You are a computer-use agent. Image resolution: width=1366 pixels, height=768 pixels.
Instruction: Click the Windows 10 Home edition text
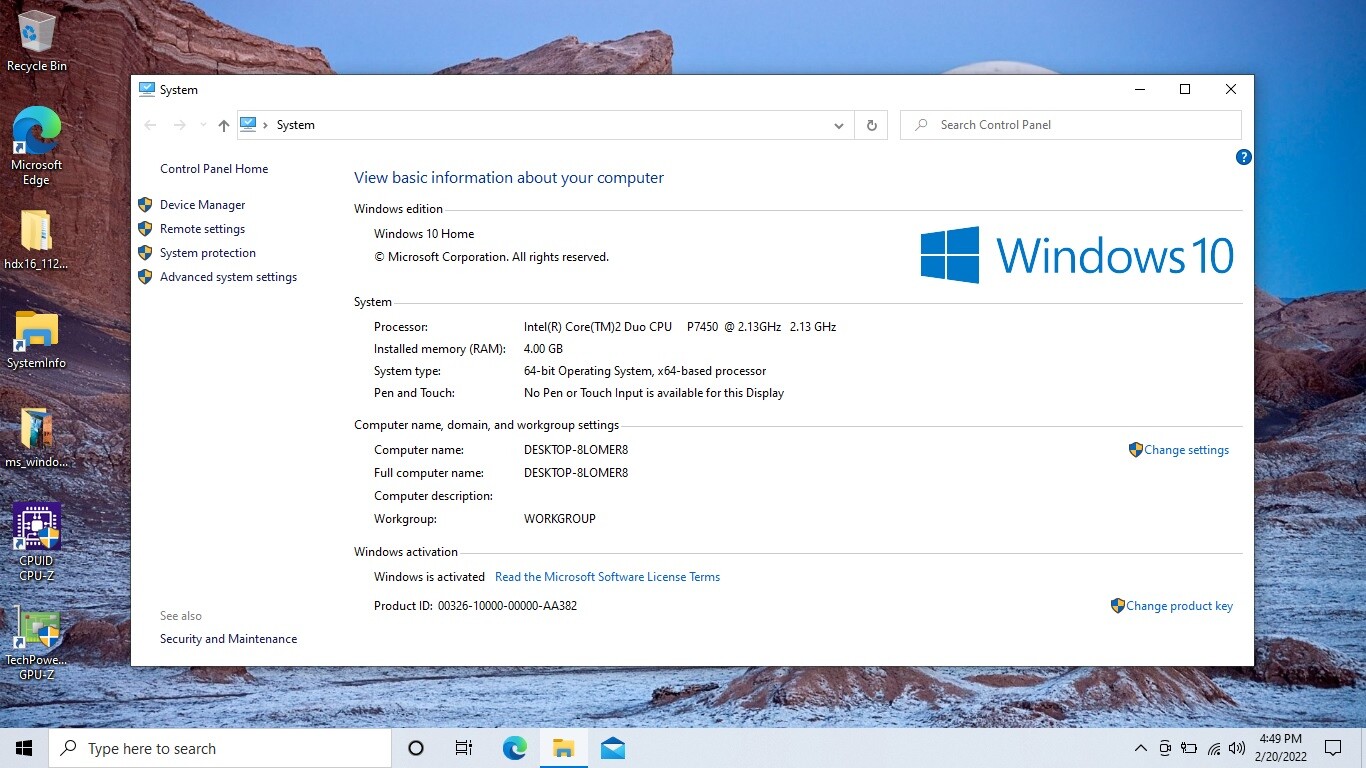pyautogui.click(x=424, y=234)
